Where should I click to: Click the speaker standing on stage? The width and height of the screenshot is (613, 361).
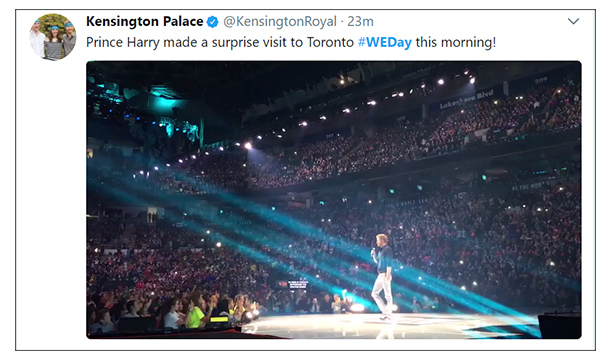(383, 277)
